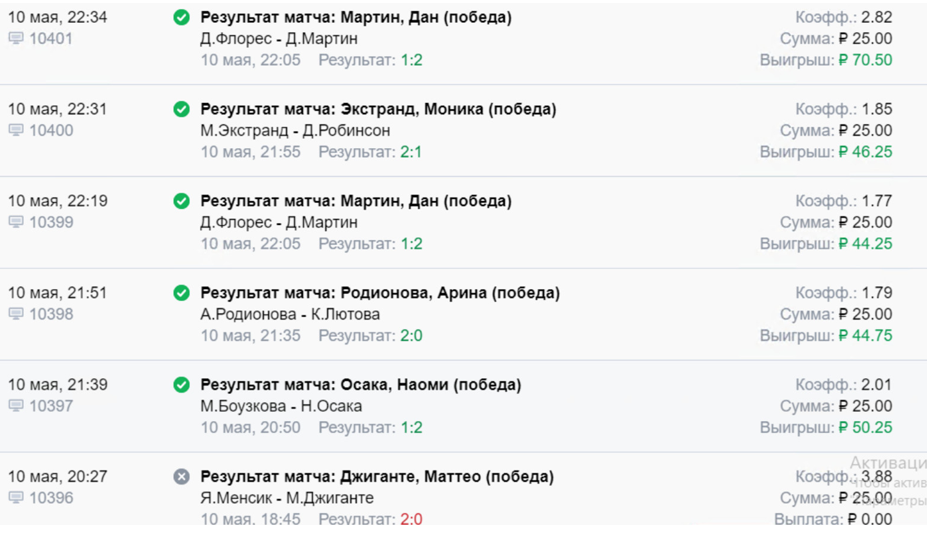Click the grey loss cross for the Джиганте bet

[x=181, y=477]
